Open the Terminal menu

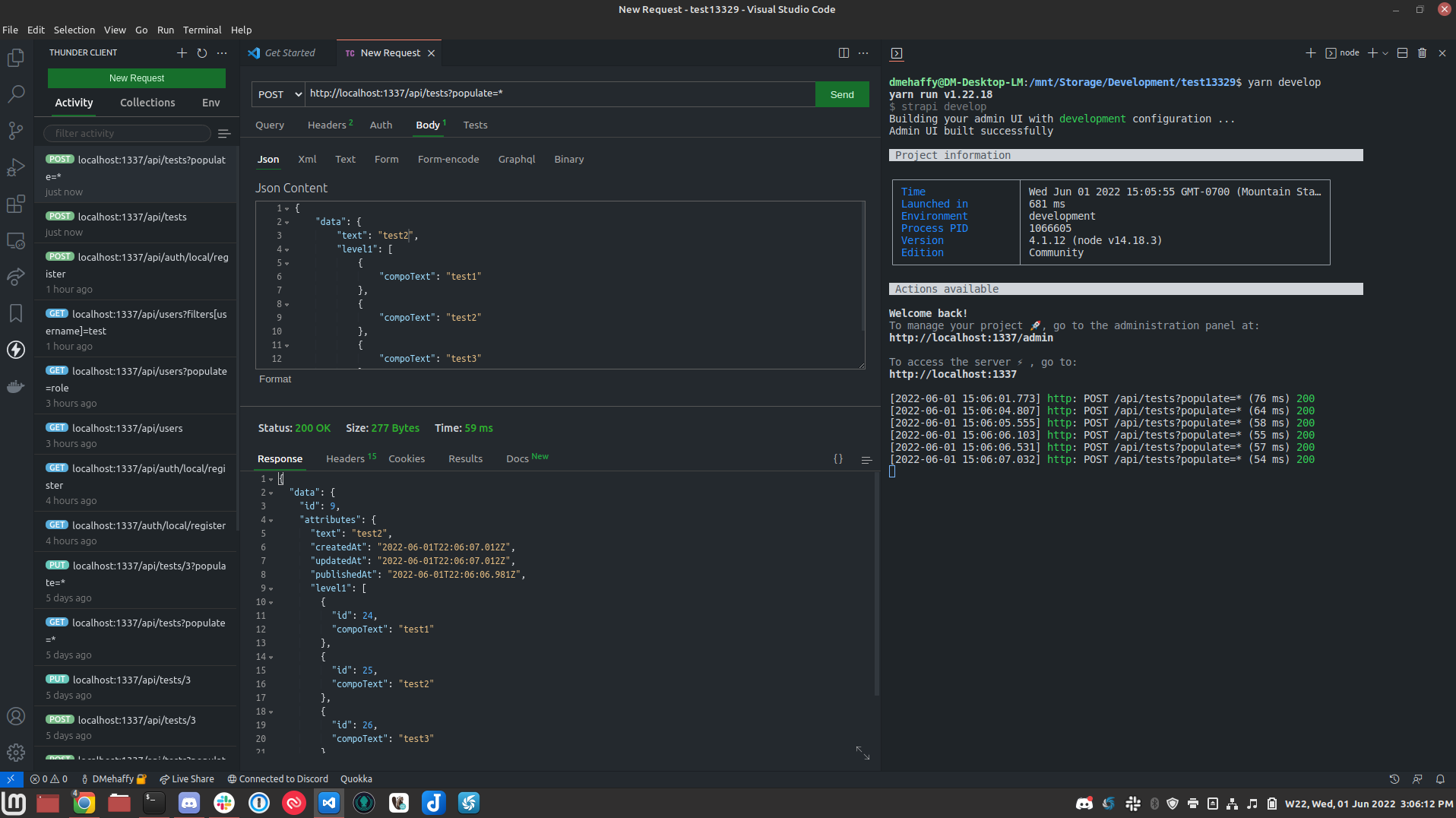coord(201,30)
